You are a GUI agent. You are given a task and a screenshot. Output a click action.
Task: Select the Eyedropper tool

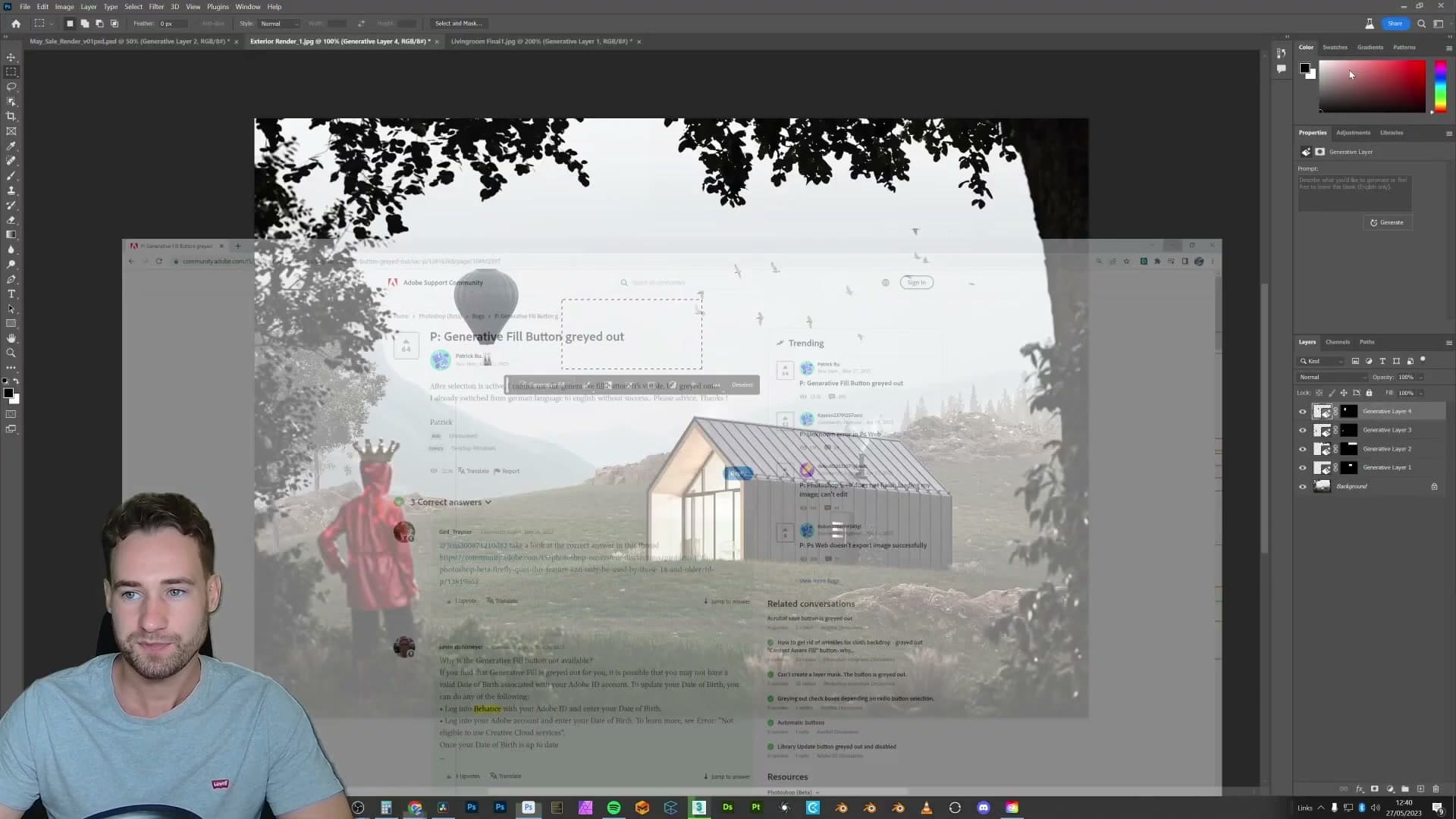[x=11, y=146]
